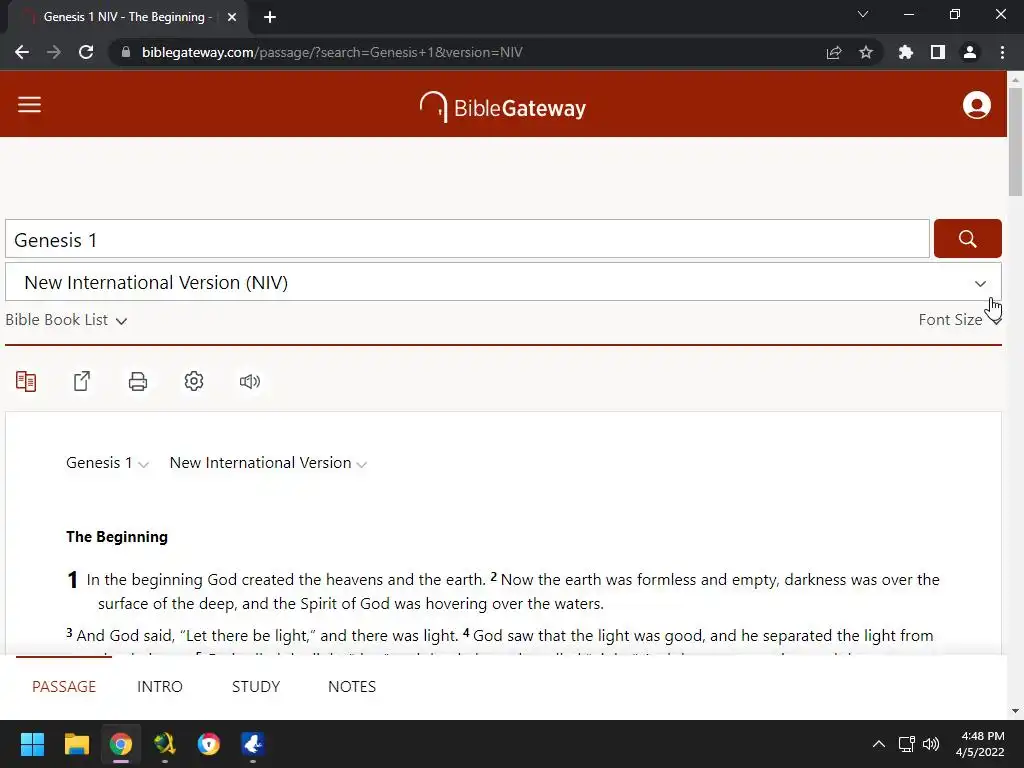Expand the Genesis 1 chapter selector
Image resolution: width=1024 pixels, height=768 pixels.
[108, 463]
